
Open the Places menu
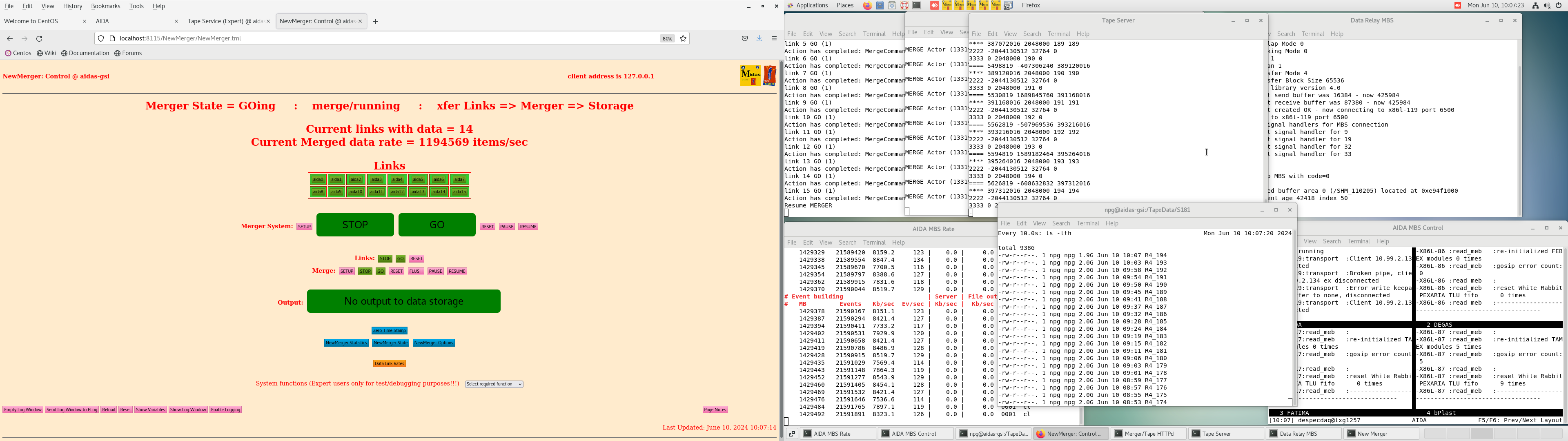(x=845, y=5)
